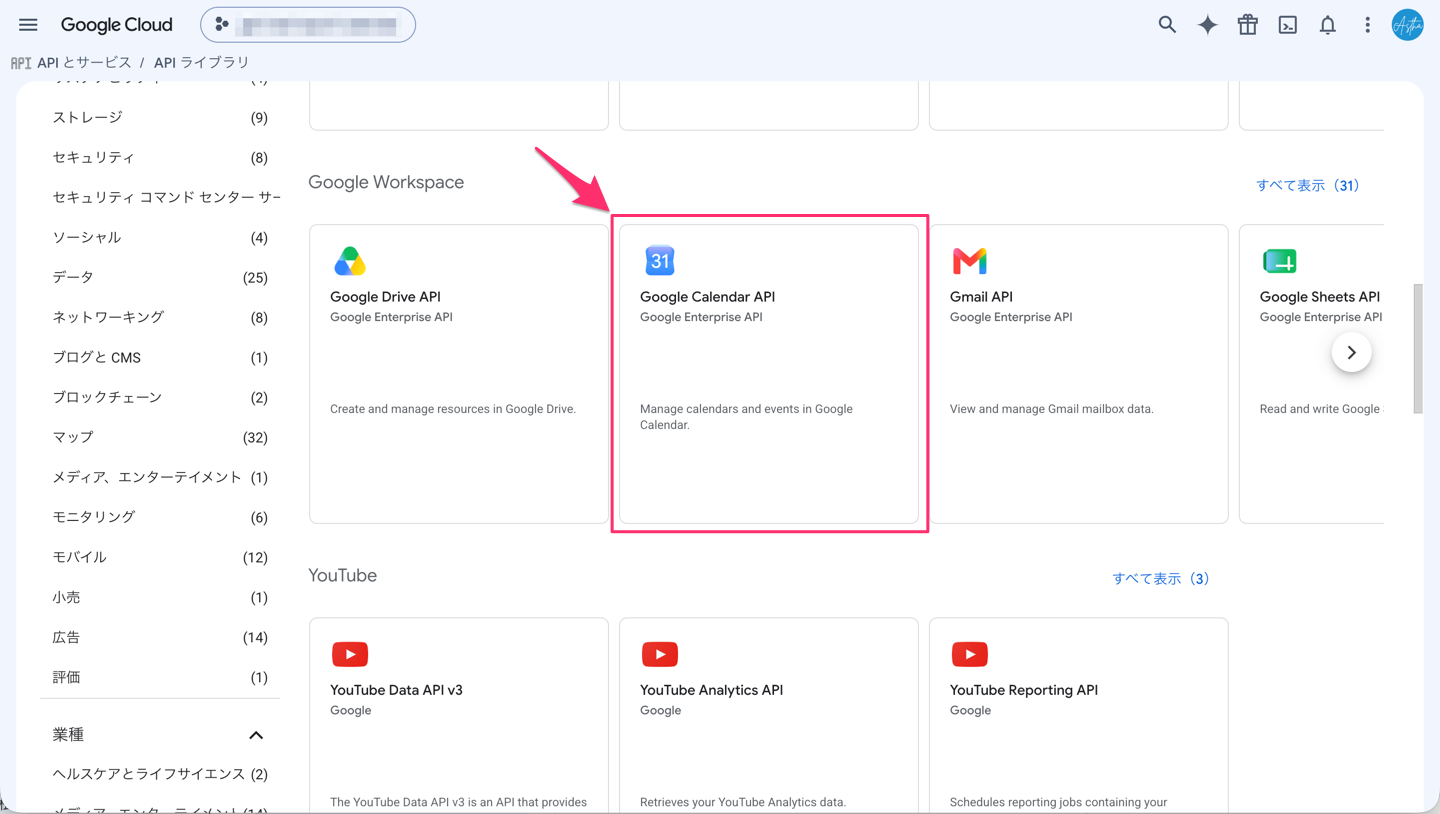Open the Google Sheets API title
This screenshot has height=814, width=1440.
tap(1320, 297)
